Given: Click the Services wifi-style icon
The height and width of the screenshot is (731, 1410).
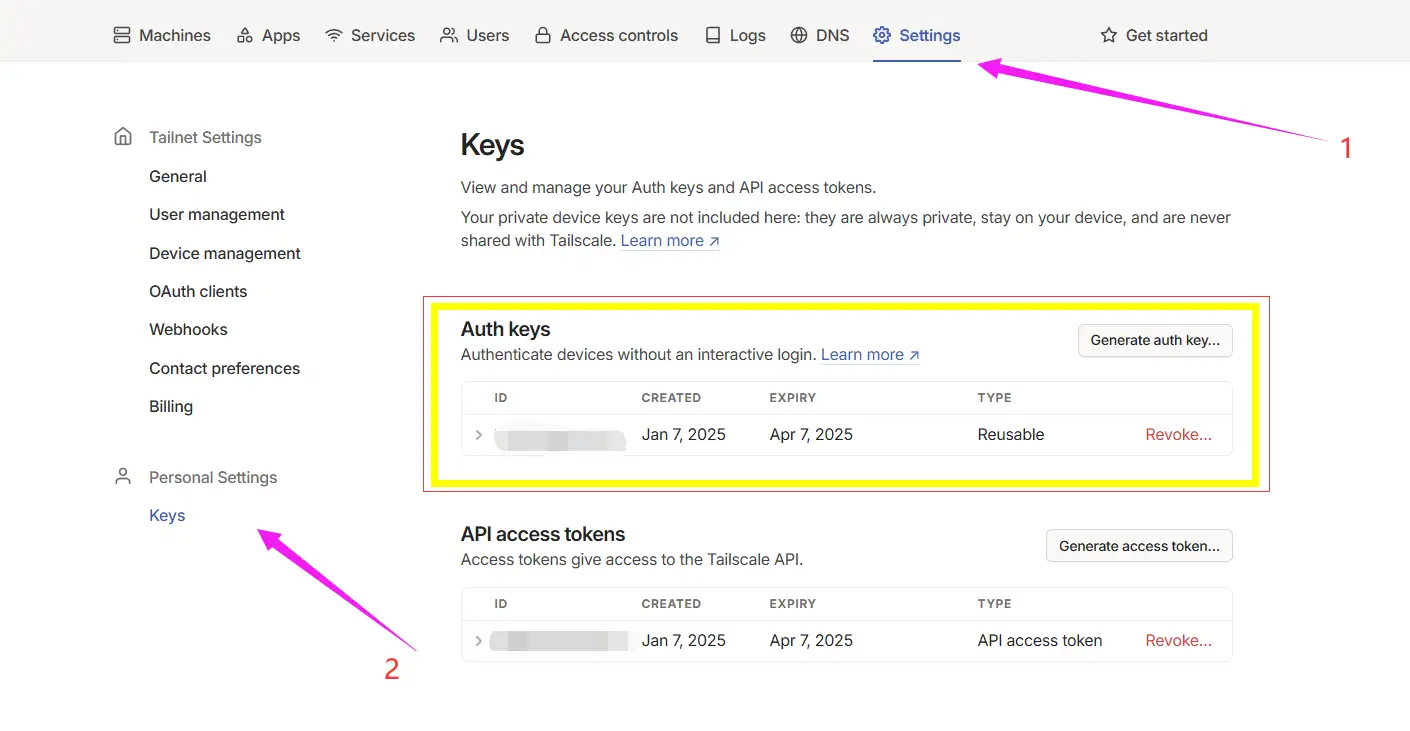Looking at the screenshot, I should [x=334, y=36].
